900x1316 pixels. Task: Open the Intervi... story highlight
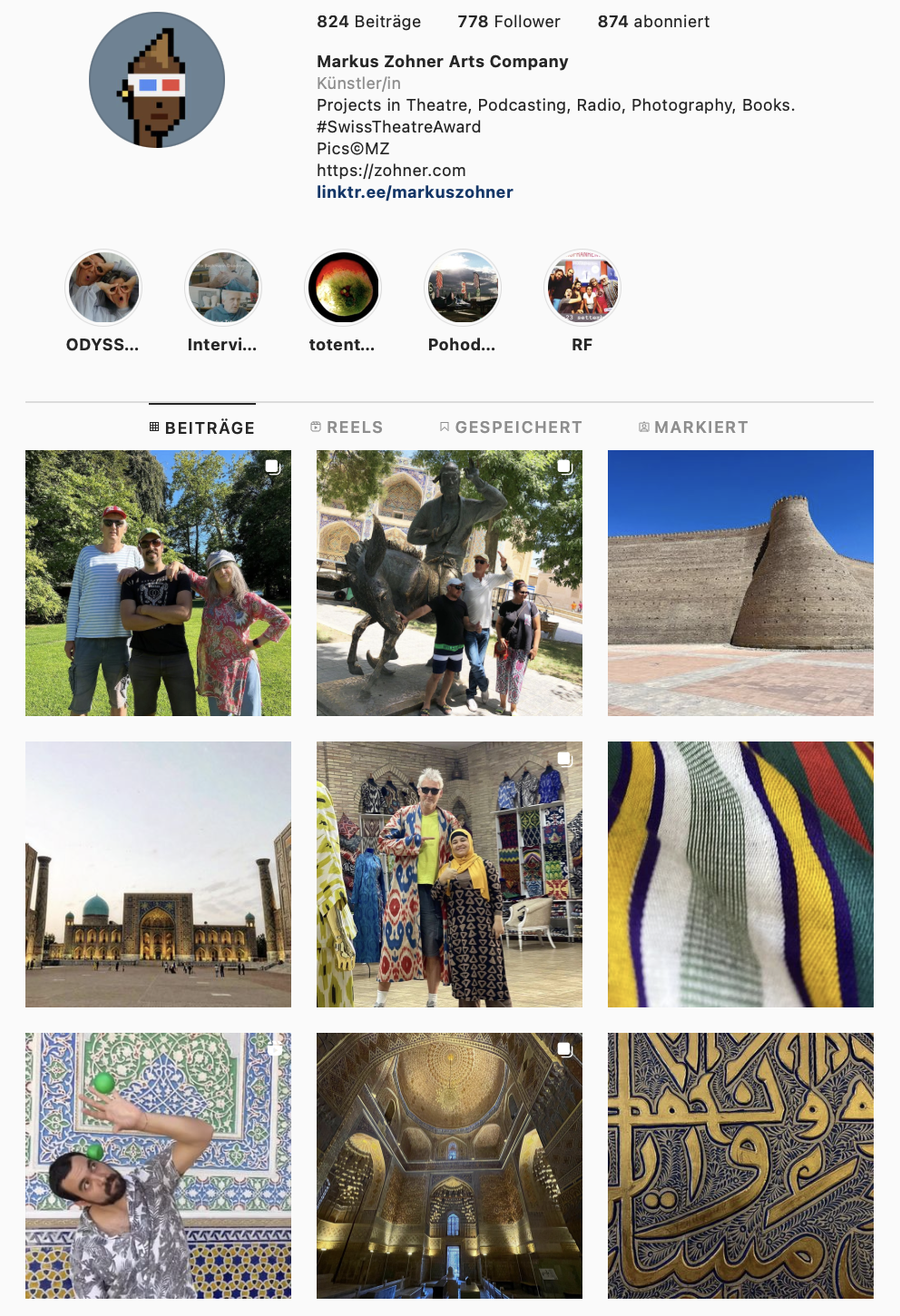pyautogui.click(x=223, y=288)
